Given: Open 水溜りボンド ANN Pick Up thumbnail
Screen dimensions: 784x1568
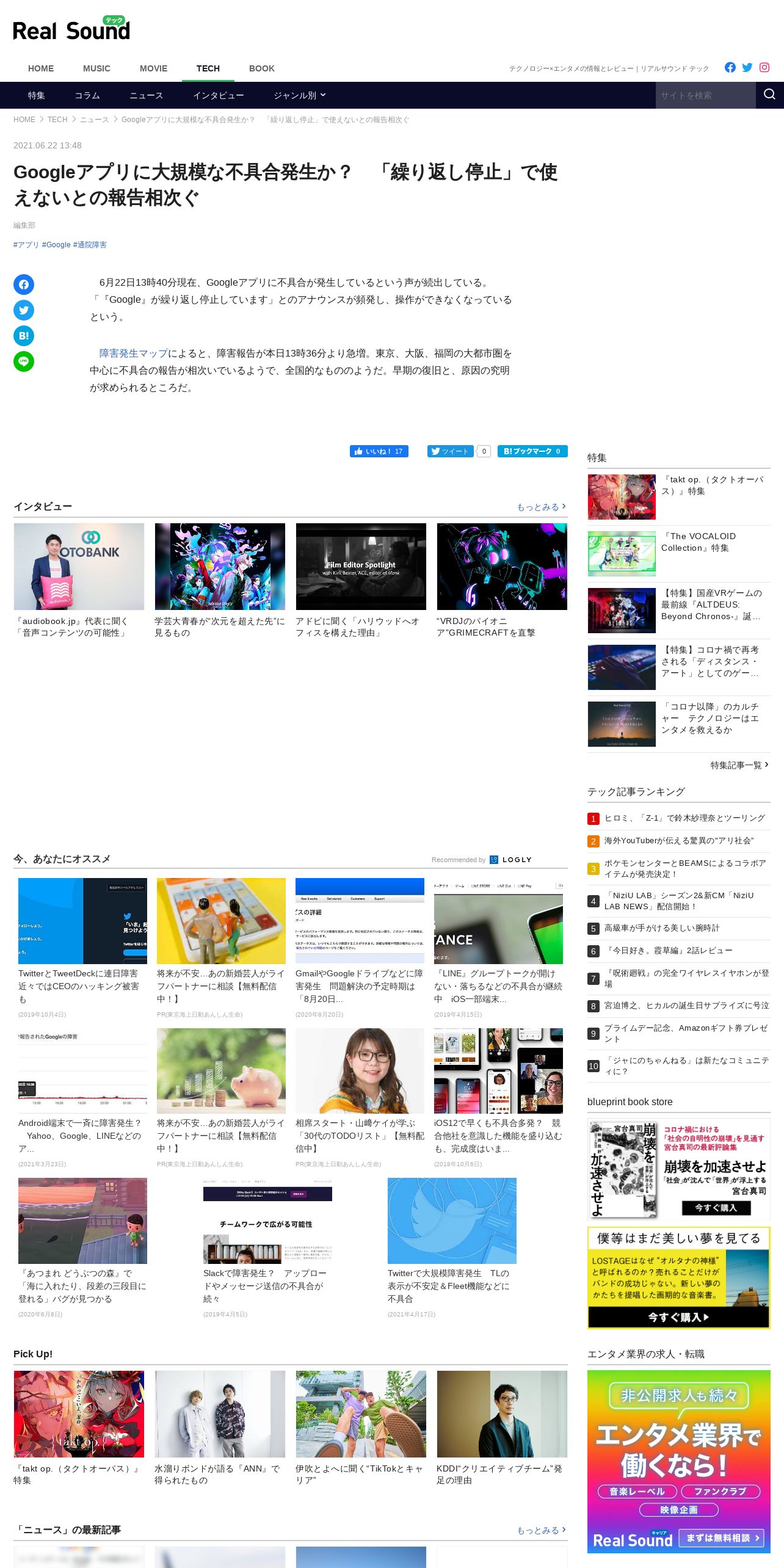Looking at the screenshot, I should point(220,1414).
